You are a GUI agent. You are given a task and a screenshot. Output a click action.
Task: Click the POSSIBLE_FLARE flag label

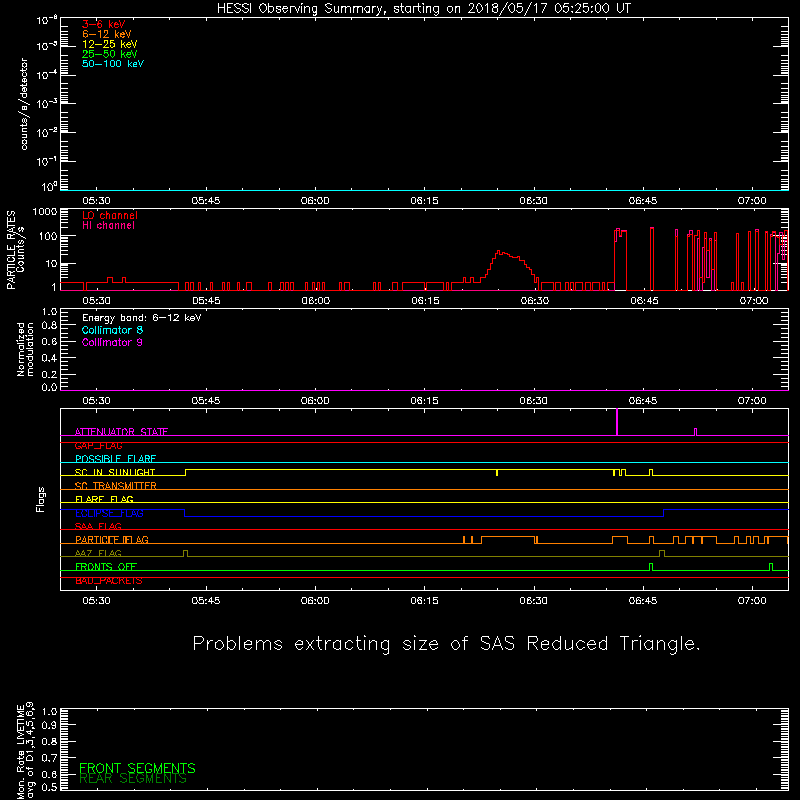[x=115, y=459]
